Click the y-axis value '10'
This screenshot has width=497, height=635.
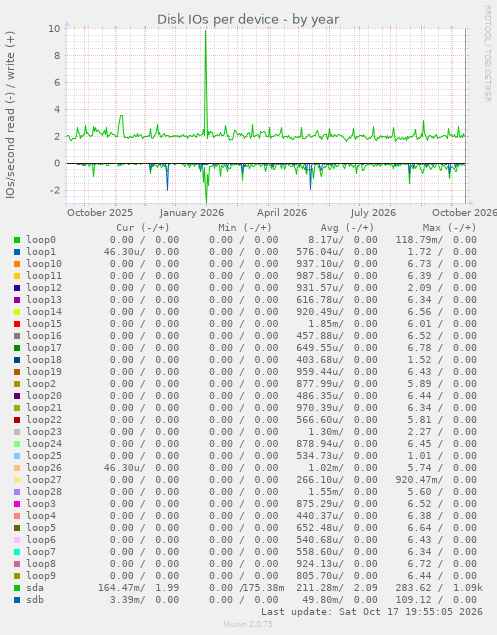pos(54,28)
